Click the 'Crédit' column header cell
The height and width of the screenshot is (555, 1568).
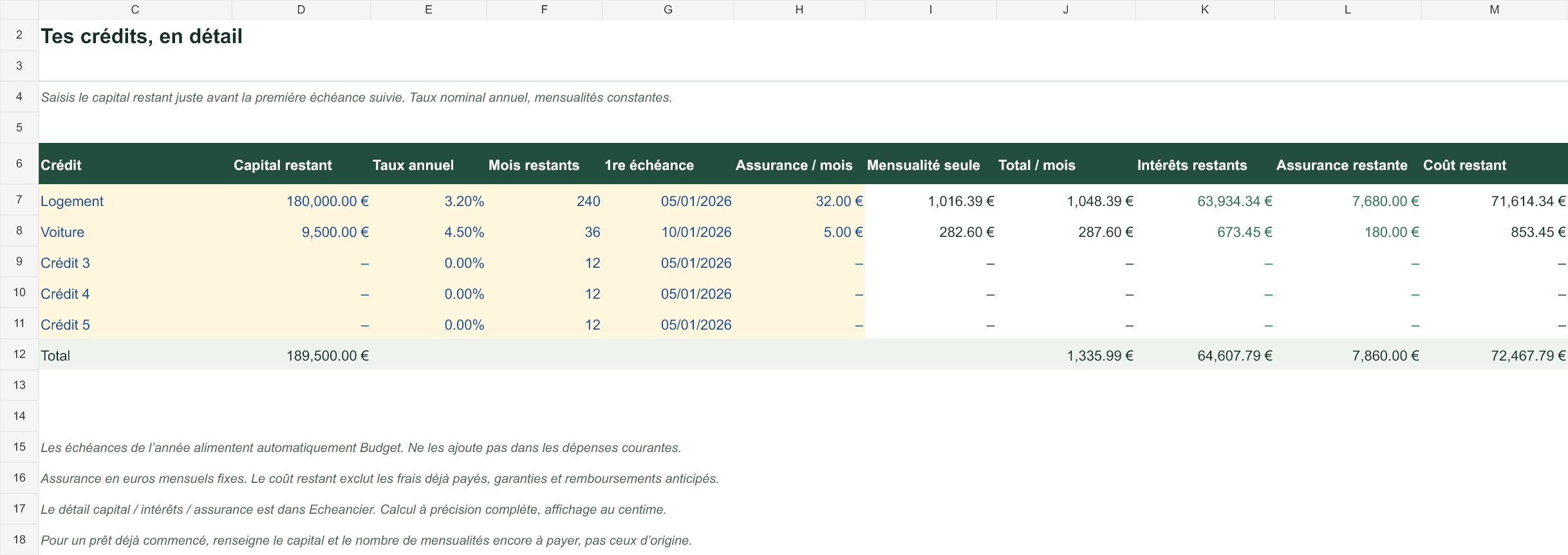(135, 165)
